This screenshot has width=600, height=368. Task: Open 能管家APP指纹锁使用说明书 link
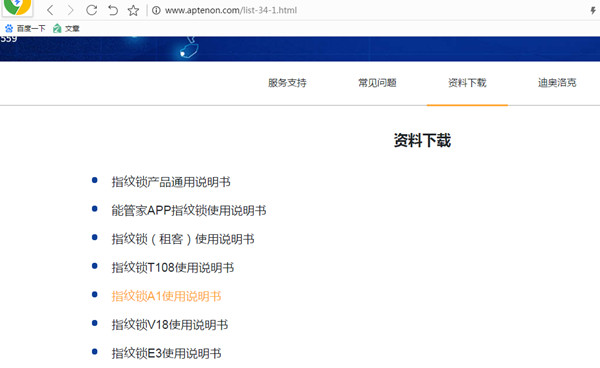[x=189, y=210]
